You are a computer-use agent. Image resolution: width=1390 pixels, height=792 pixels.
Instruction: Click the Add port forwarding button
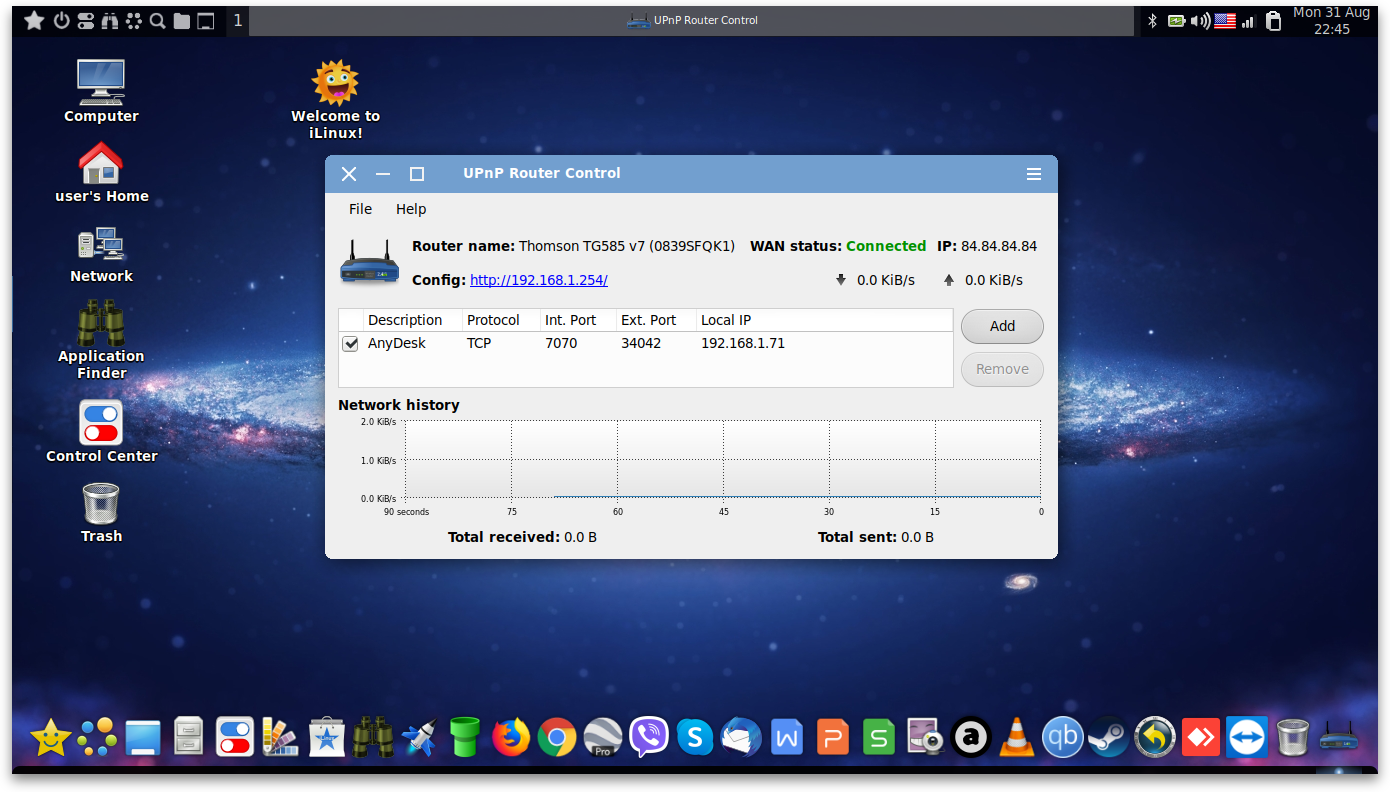pos(1002,326)
